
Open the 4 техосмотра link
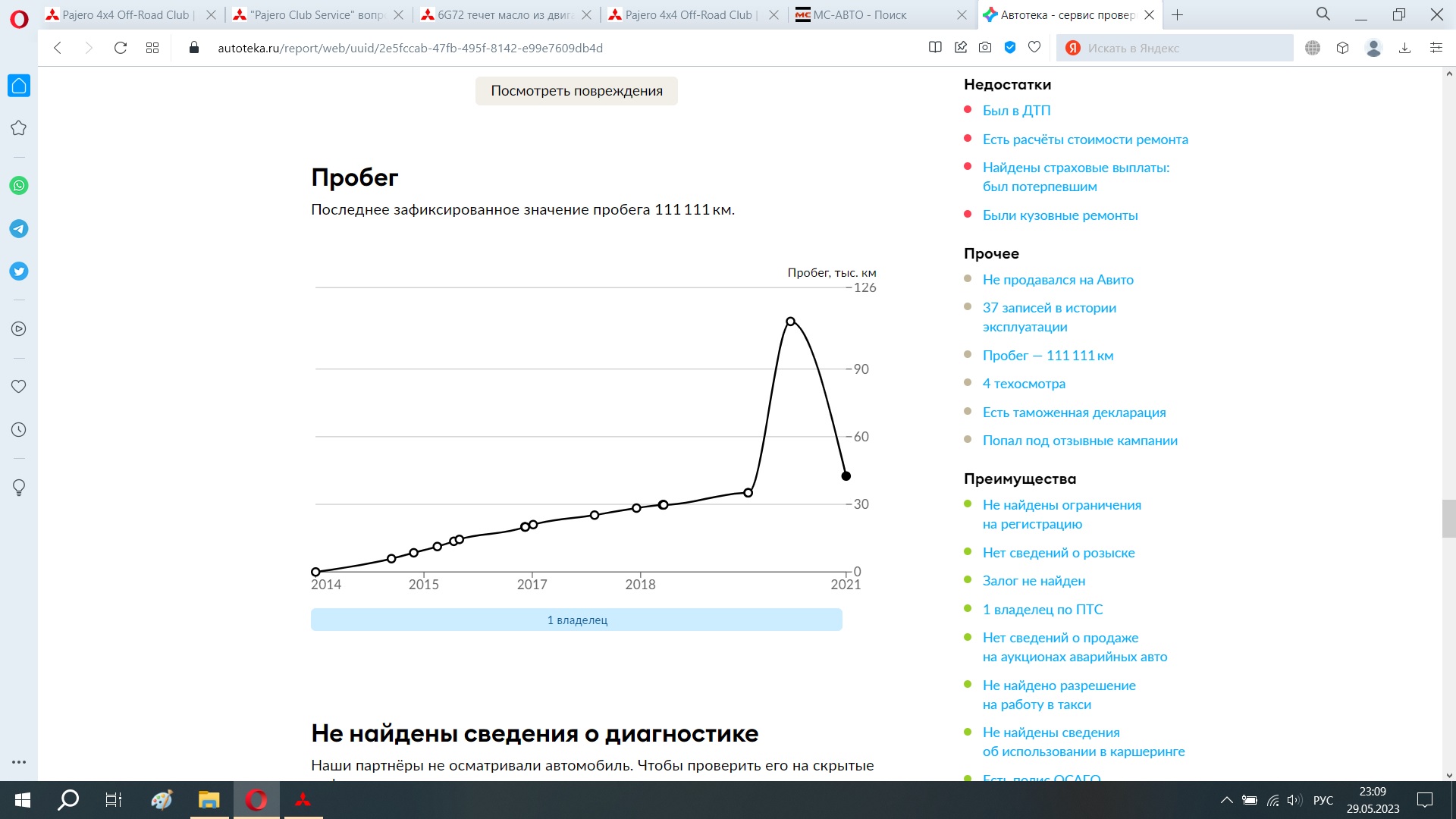click(x=1024, y=384)
